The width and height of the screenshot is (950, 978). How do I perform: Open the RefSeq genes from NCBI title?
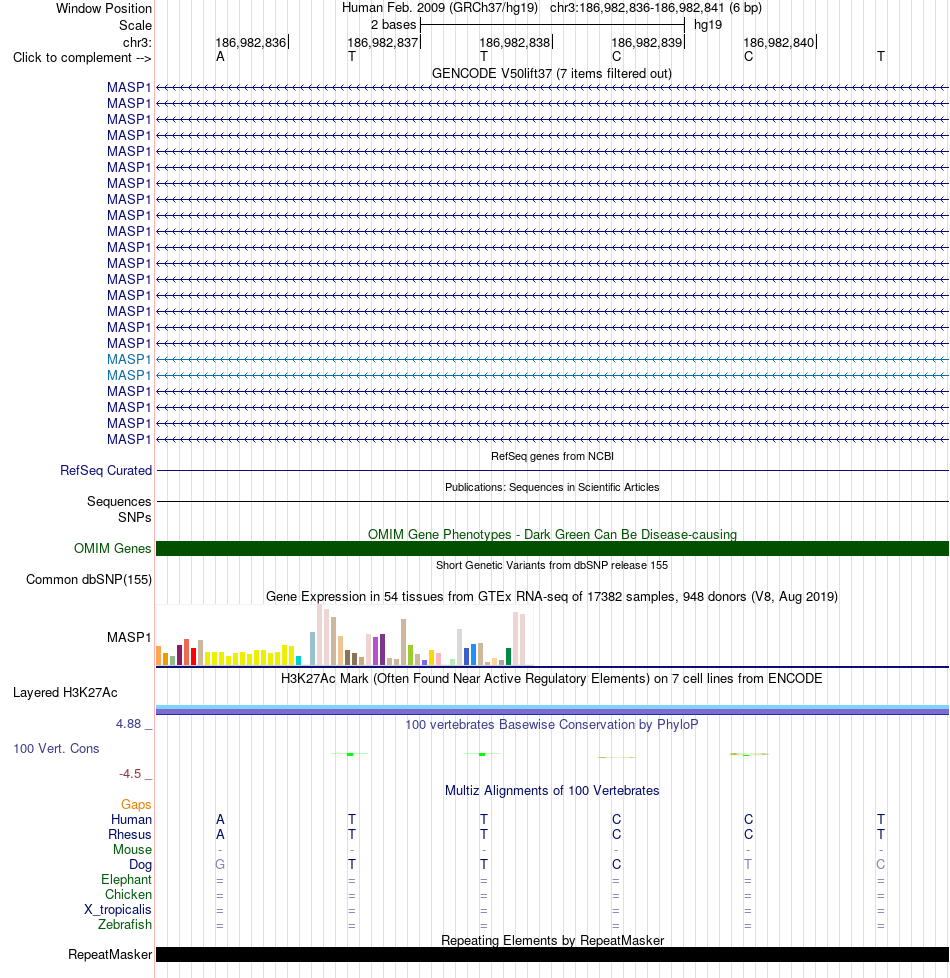coord(552,456)
